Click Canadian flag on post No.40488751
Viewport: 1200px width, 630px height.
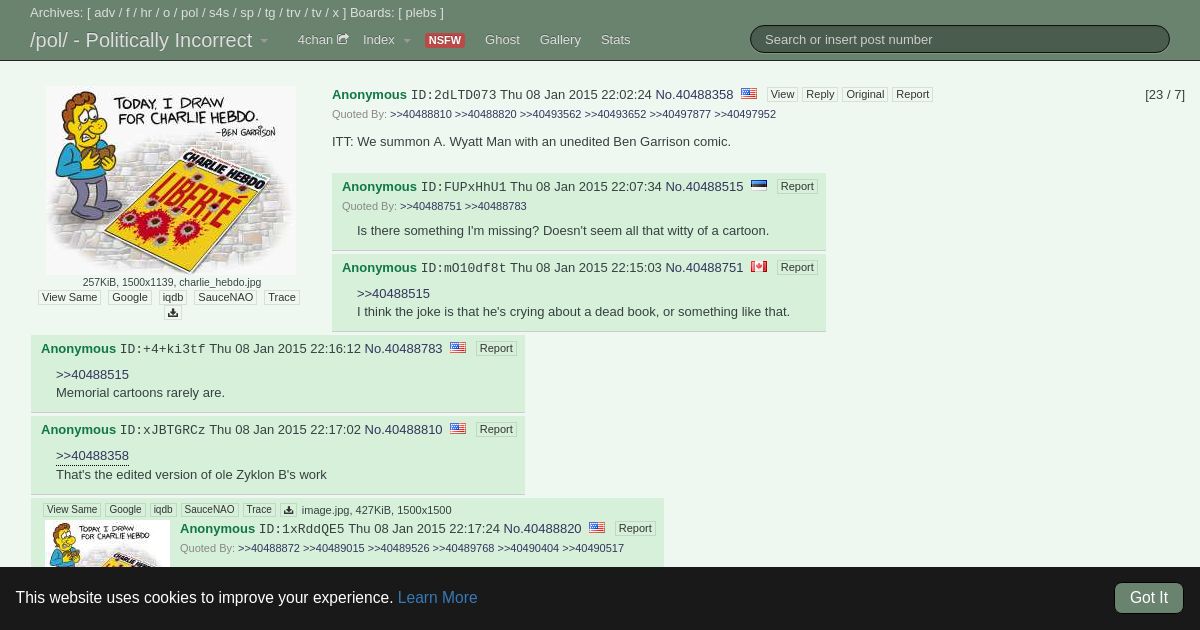759,267
